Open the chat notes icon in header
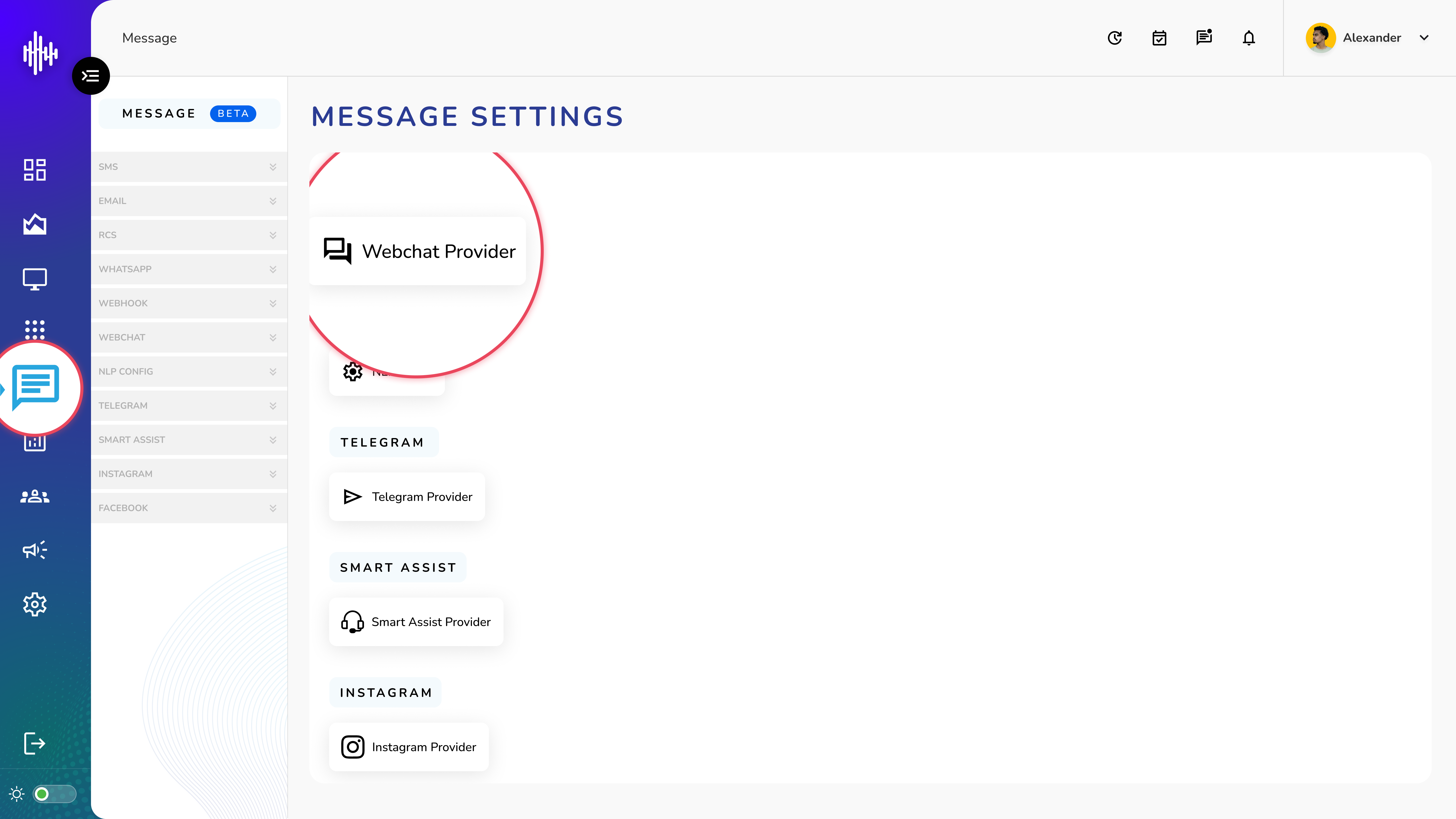Image resolution: width=1456 pixels, height=819 pixels. (1204, 37)
